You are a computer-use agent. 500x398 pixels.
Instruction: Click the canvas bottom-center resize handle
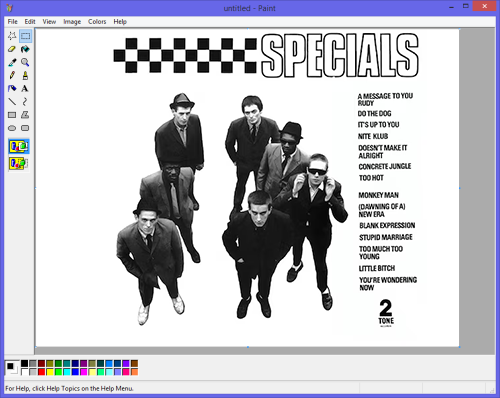[248, 347]
